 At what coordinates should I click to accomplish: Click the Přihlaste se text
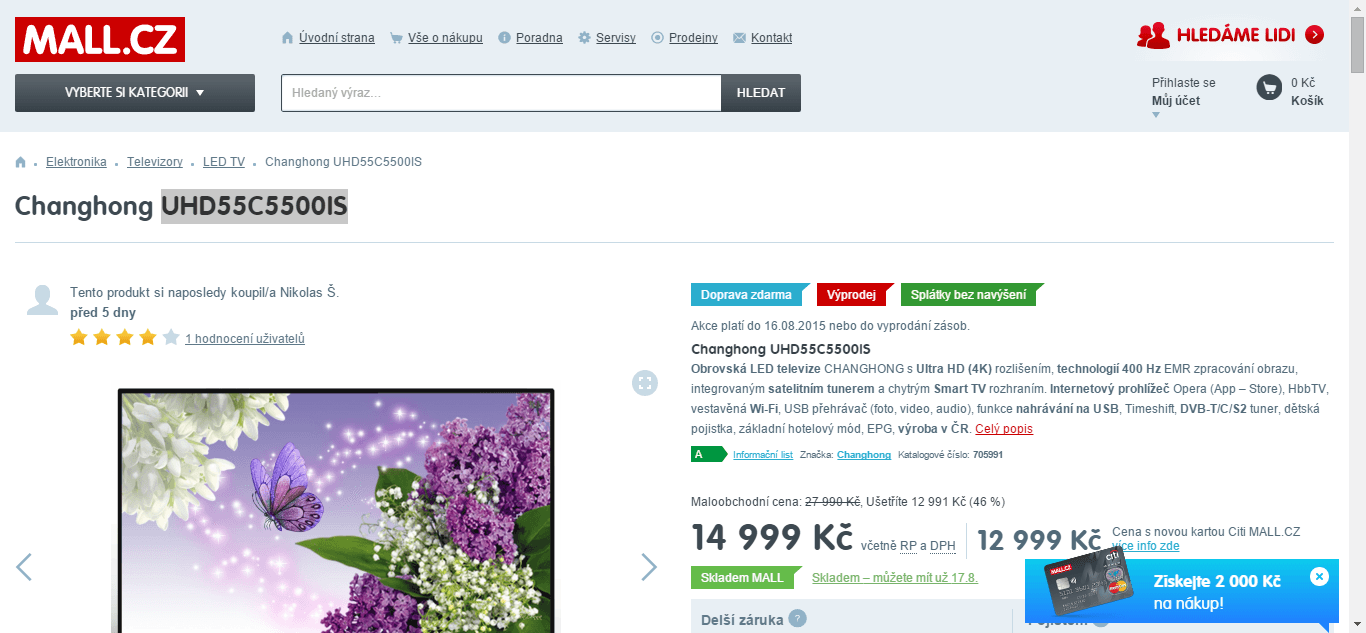1184,83
